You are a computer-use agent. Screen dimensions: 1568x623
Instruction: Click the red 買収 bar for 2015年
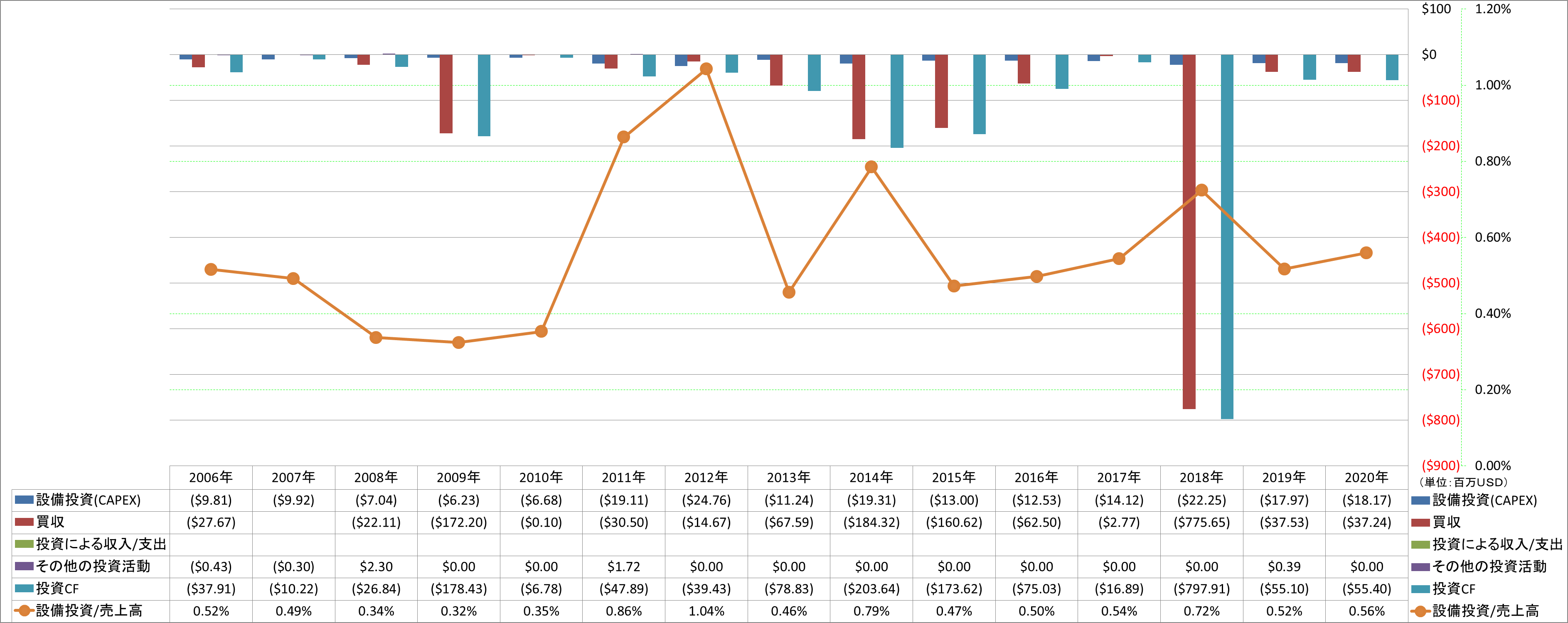click(x=941, y=91)
